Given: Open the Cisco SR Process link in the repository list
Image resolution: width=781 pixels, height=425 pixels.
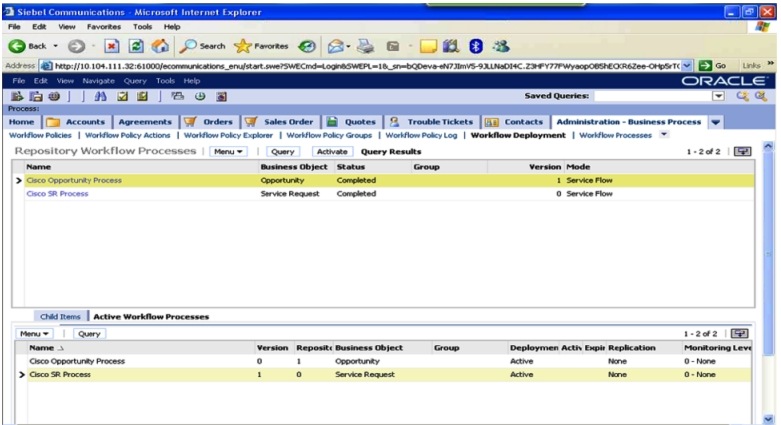Looking at the screenshot, I should (55, 194).
